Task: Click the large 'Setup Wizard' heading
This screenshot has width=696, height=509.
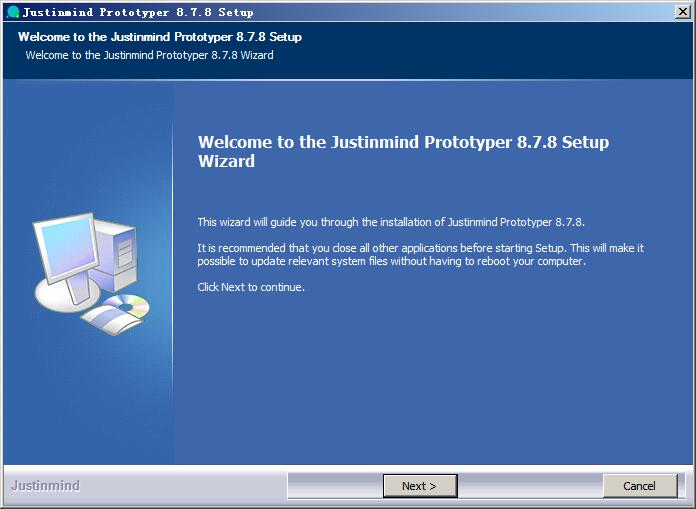Action: (403, 151)
